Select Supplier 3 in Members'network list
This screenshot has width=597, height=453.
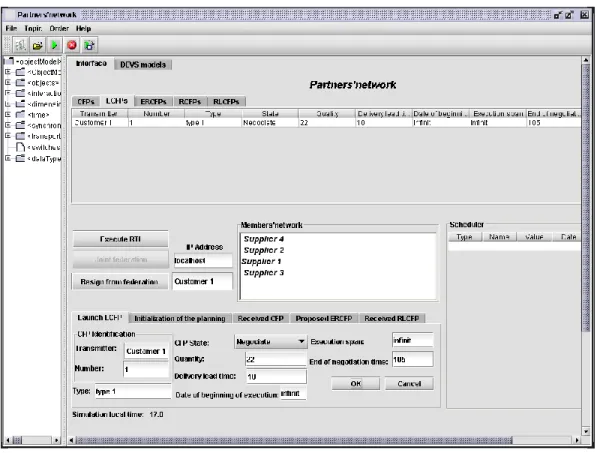pos(263,273)
